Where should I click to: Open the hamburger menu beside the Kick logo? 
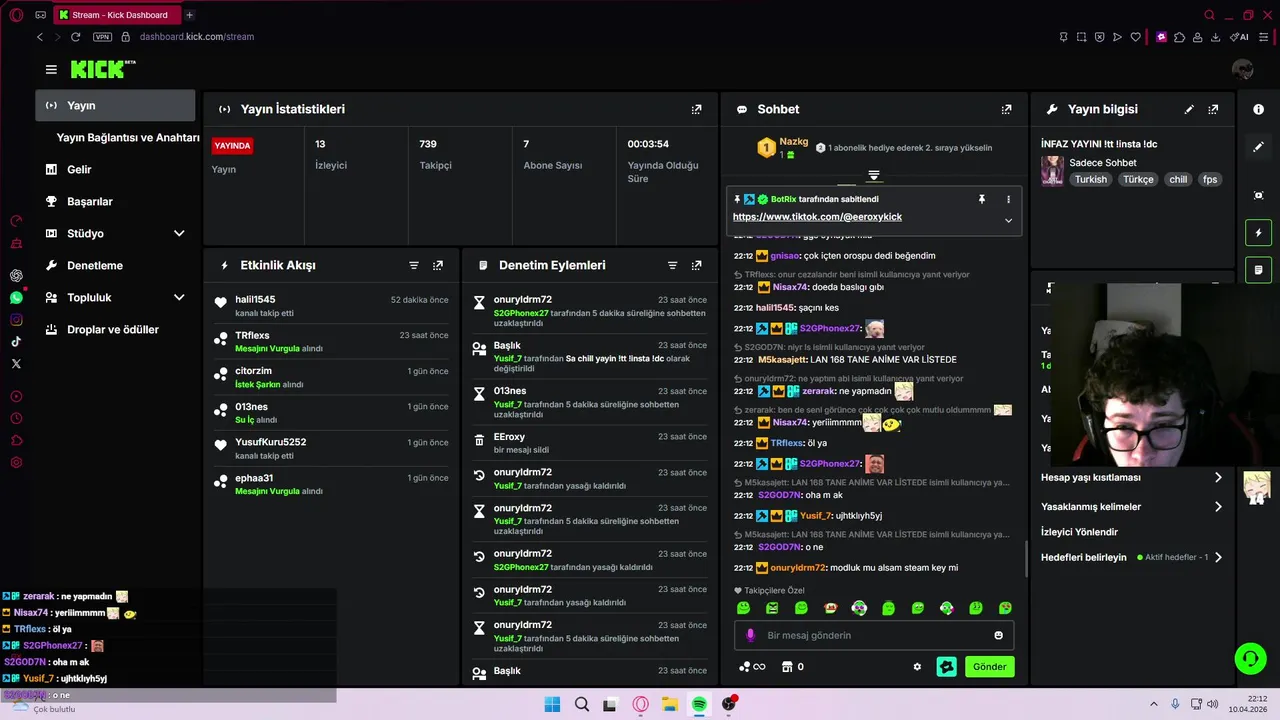point(51,69)
